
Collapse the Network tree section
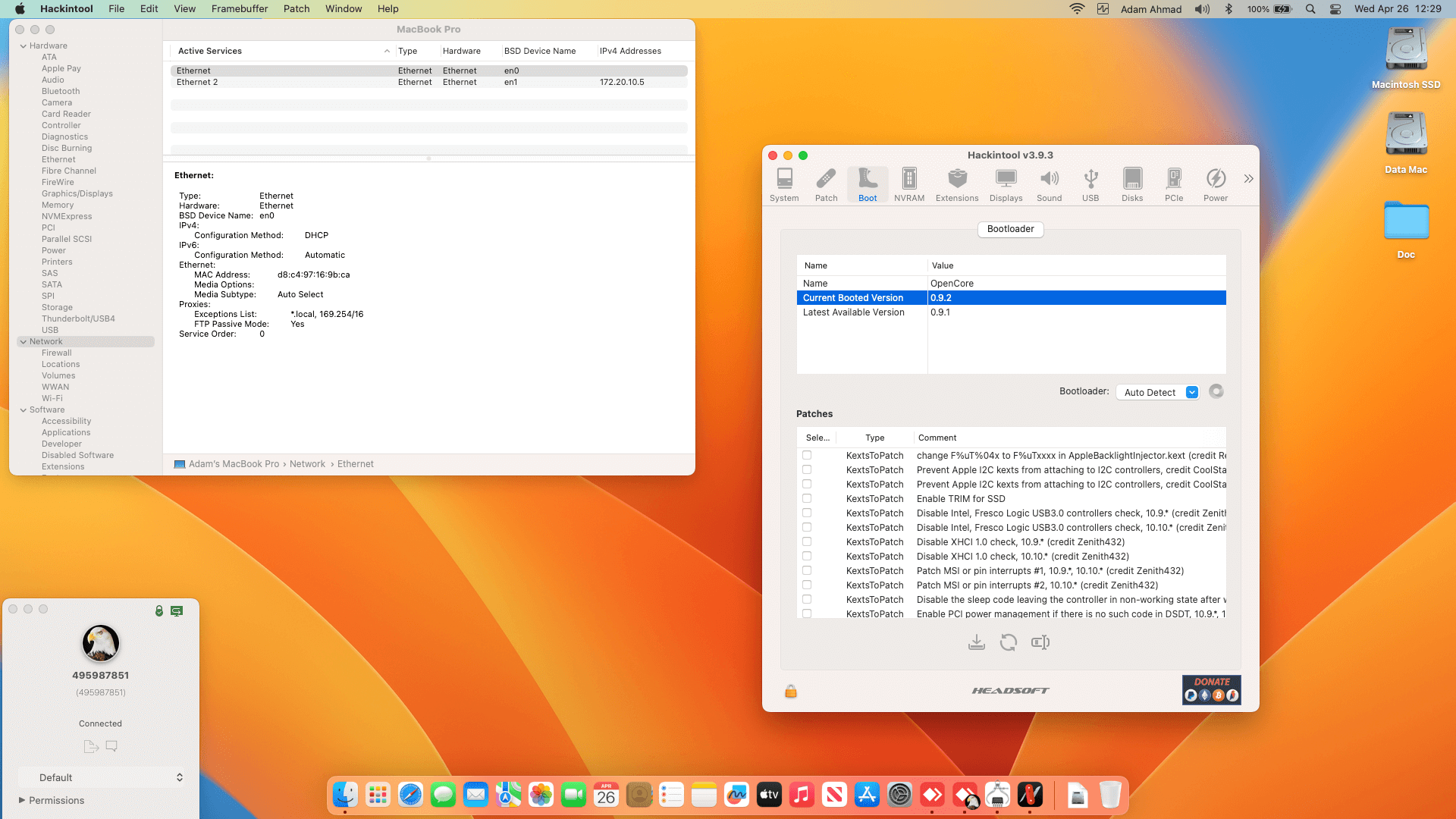[24, 341]
